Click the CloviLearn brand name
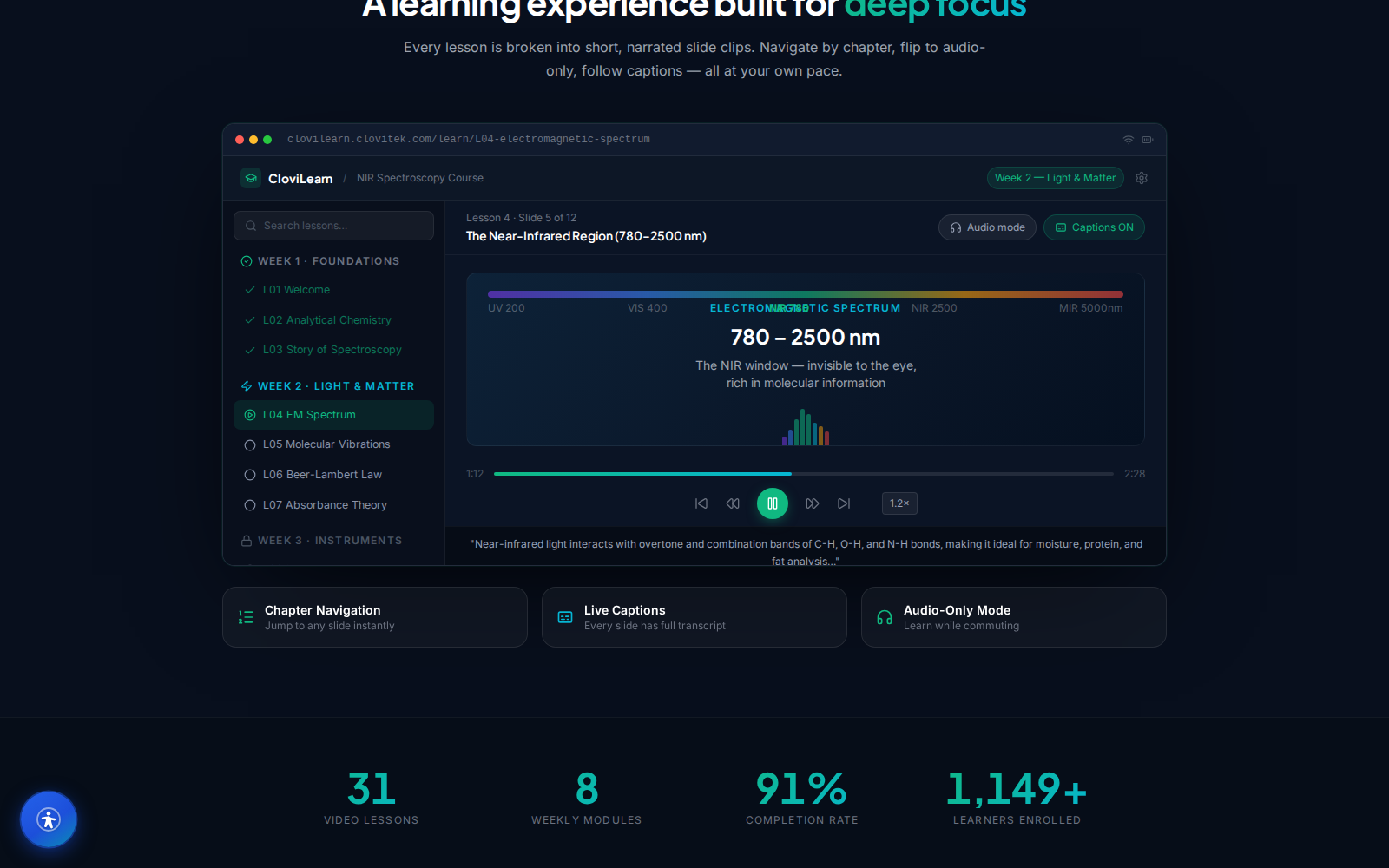 [300, 179]
